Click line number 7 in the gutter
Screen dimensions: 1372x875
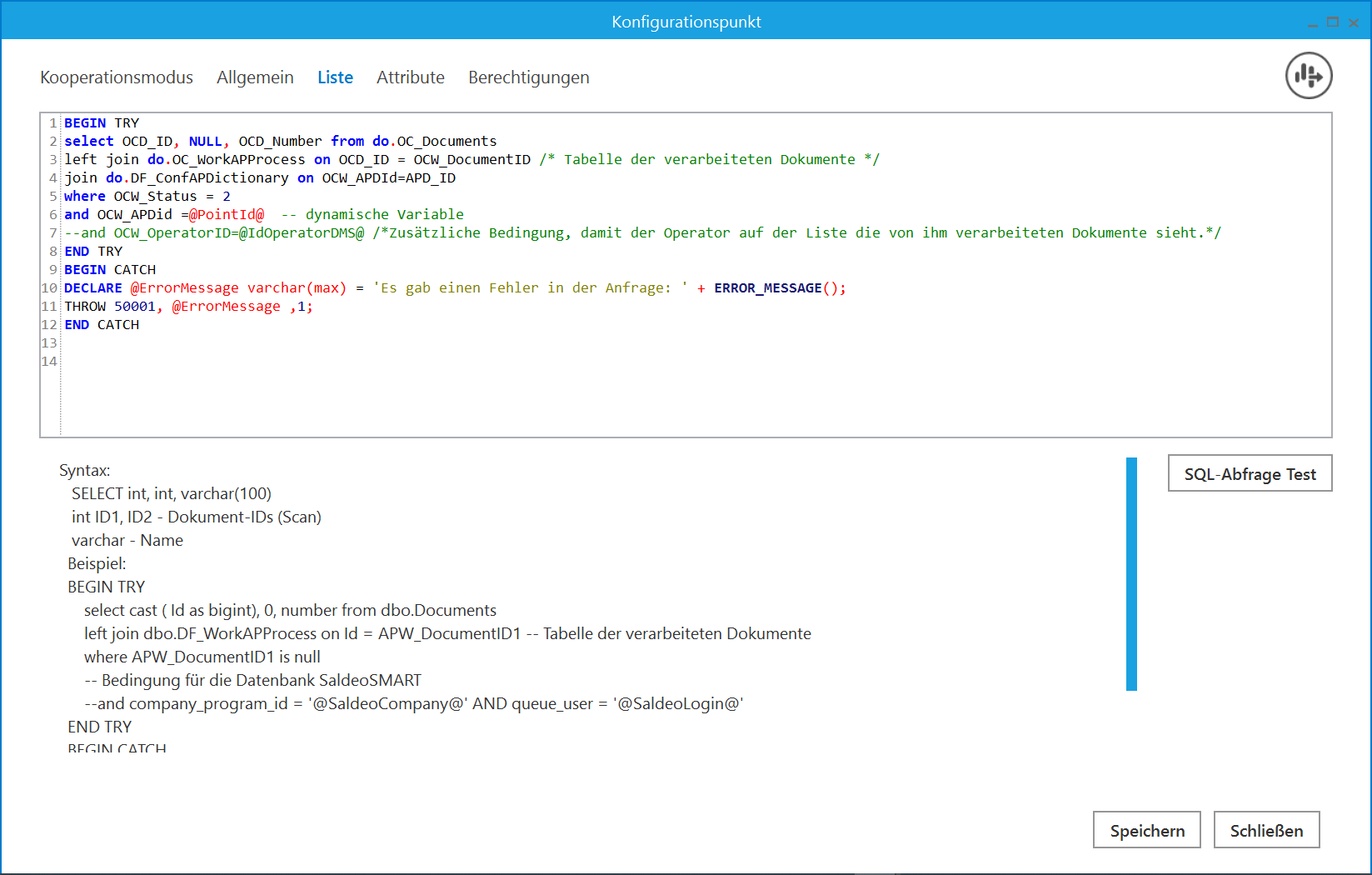[52, 233]
